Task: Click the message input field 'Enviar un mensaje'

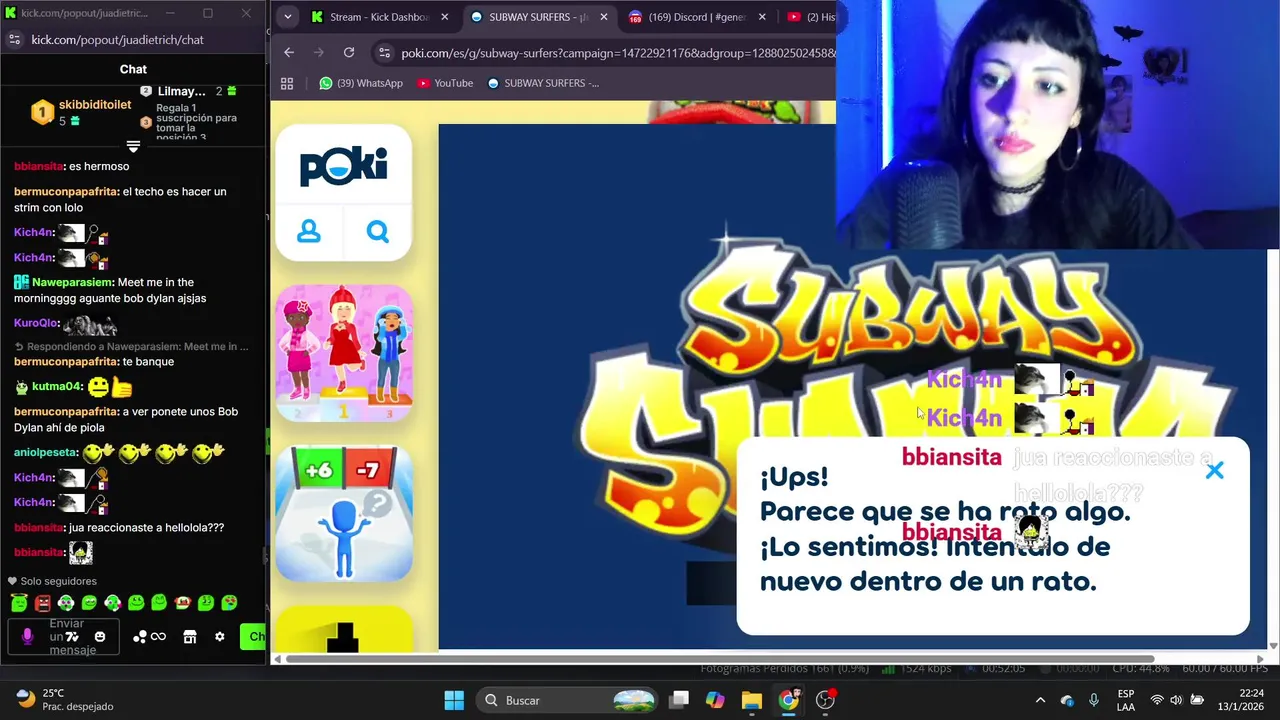Action: (63, 637)
